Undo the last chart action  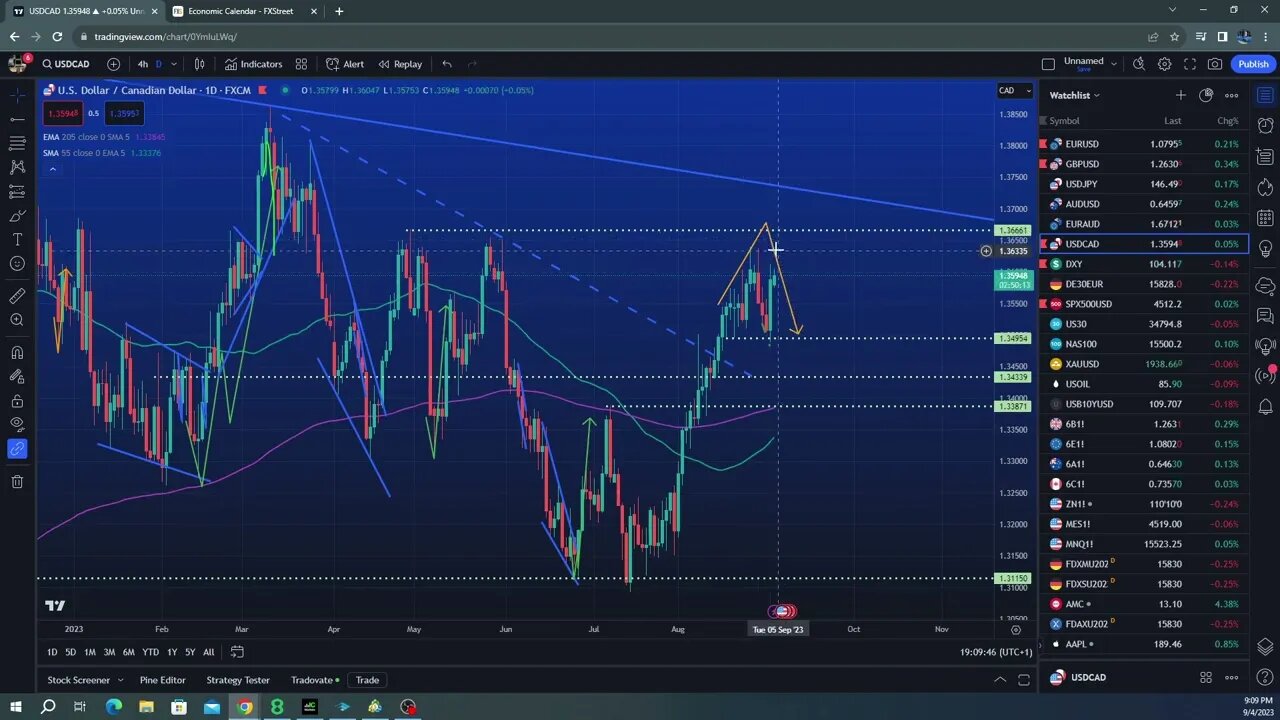[x=447, y=64]
